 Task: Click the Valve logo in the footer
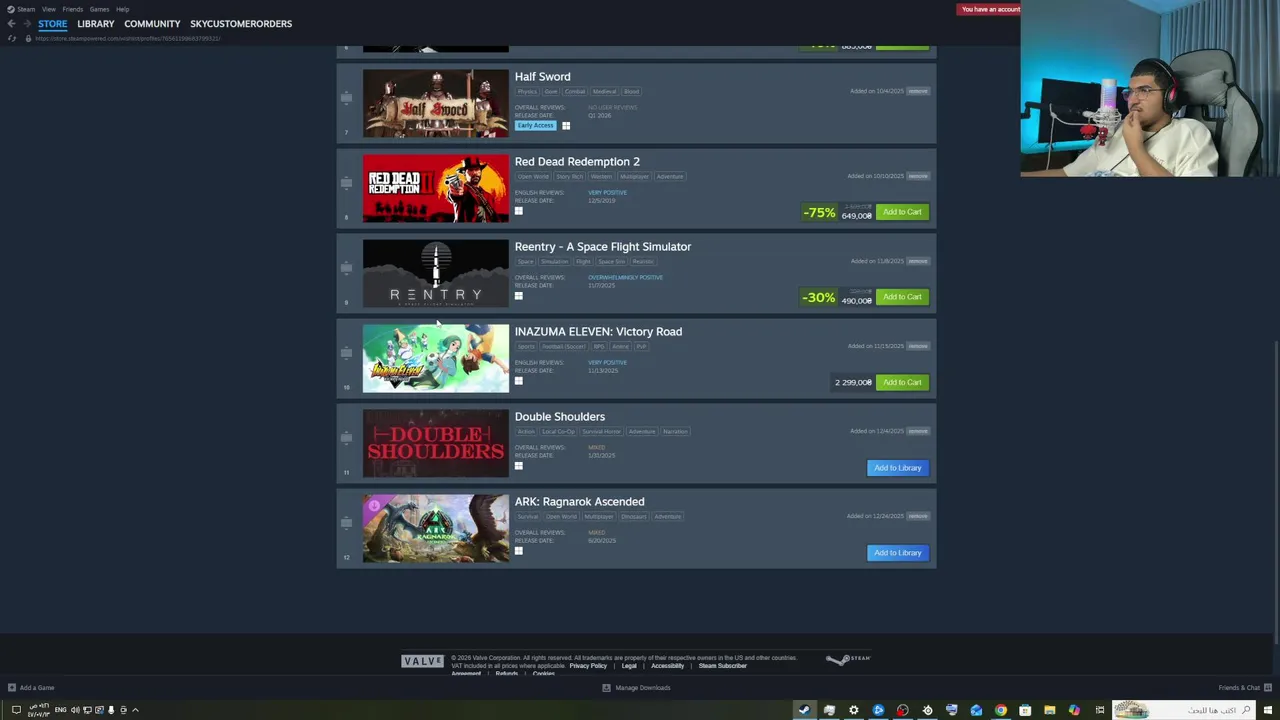pyautogui.click(x=422, y=661)
